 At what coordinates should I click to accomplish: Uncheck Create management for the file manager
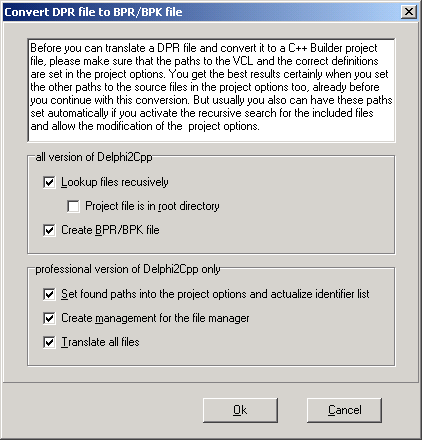coord(49,318)
